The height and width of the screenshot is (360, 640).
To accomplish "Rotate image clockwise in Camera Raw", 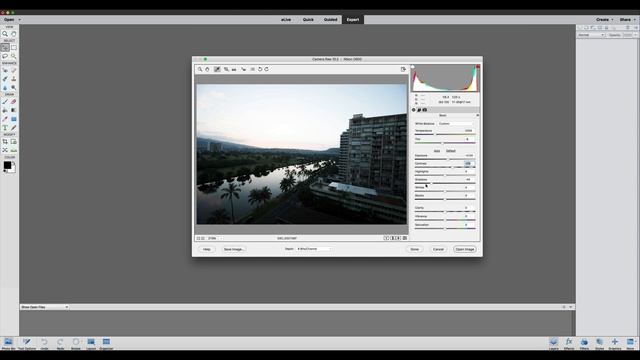I will [x=267, y=69].
